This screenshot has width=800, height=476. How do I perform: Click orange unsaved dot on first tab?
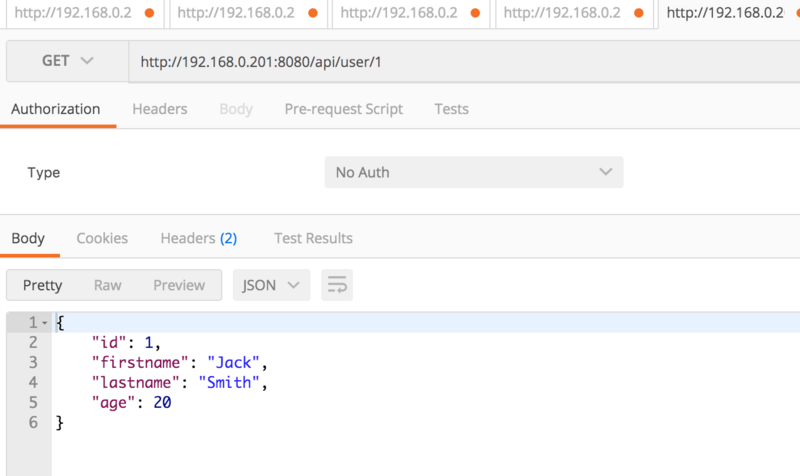150,14
